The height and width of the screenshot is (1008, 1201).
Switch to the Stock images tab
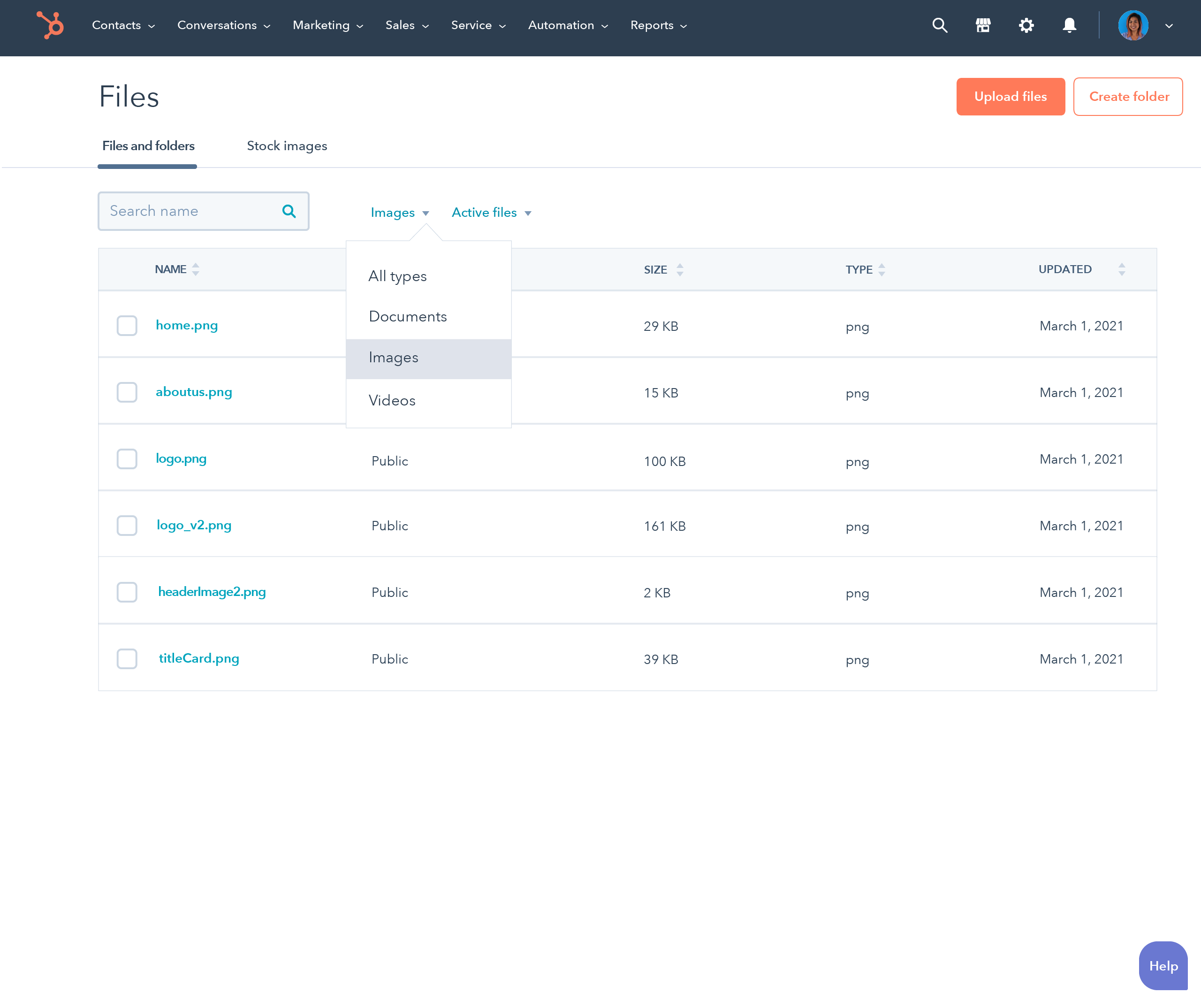[x=287, y=146]
